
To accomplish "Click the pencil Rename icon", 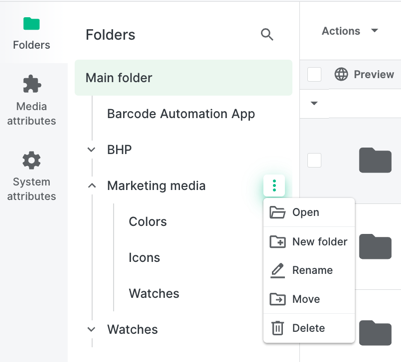I will [277, 270].
